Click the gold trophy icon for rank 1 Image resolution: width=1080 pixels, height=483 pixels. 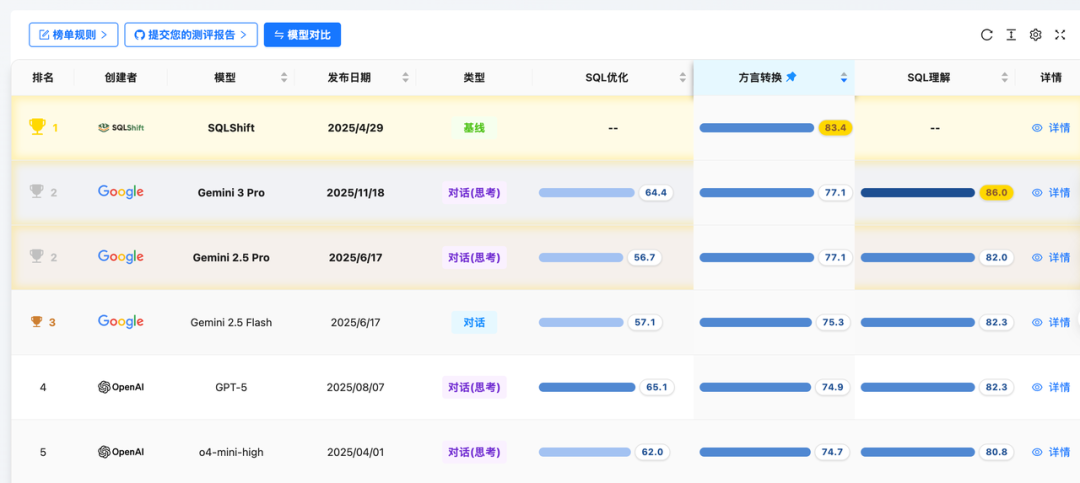37,127
